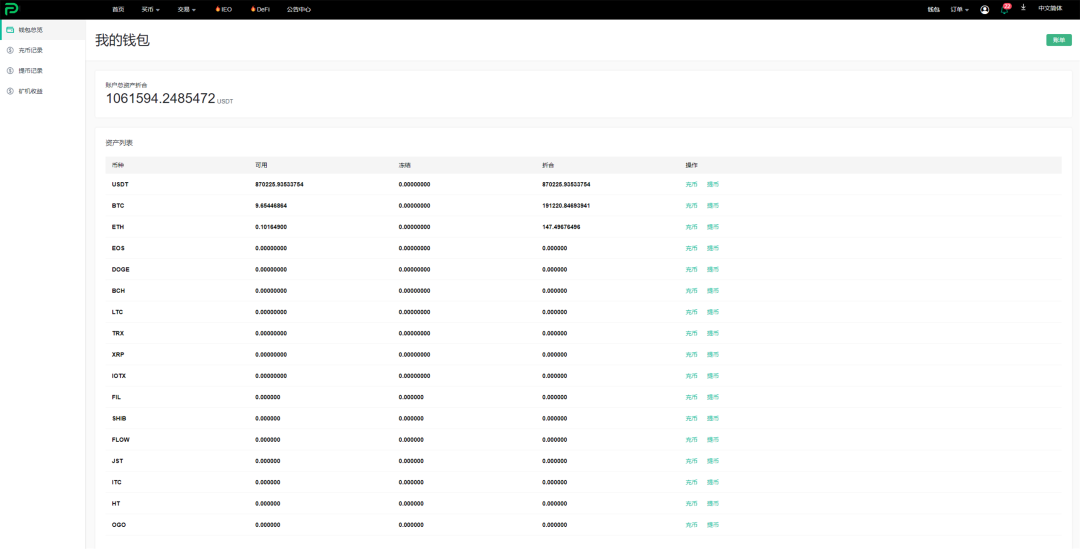Click 充币 in the BTC row

click(x=692, y=206)
